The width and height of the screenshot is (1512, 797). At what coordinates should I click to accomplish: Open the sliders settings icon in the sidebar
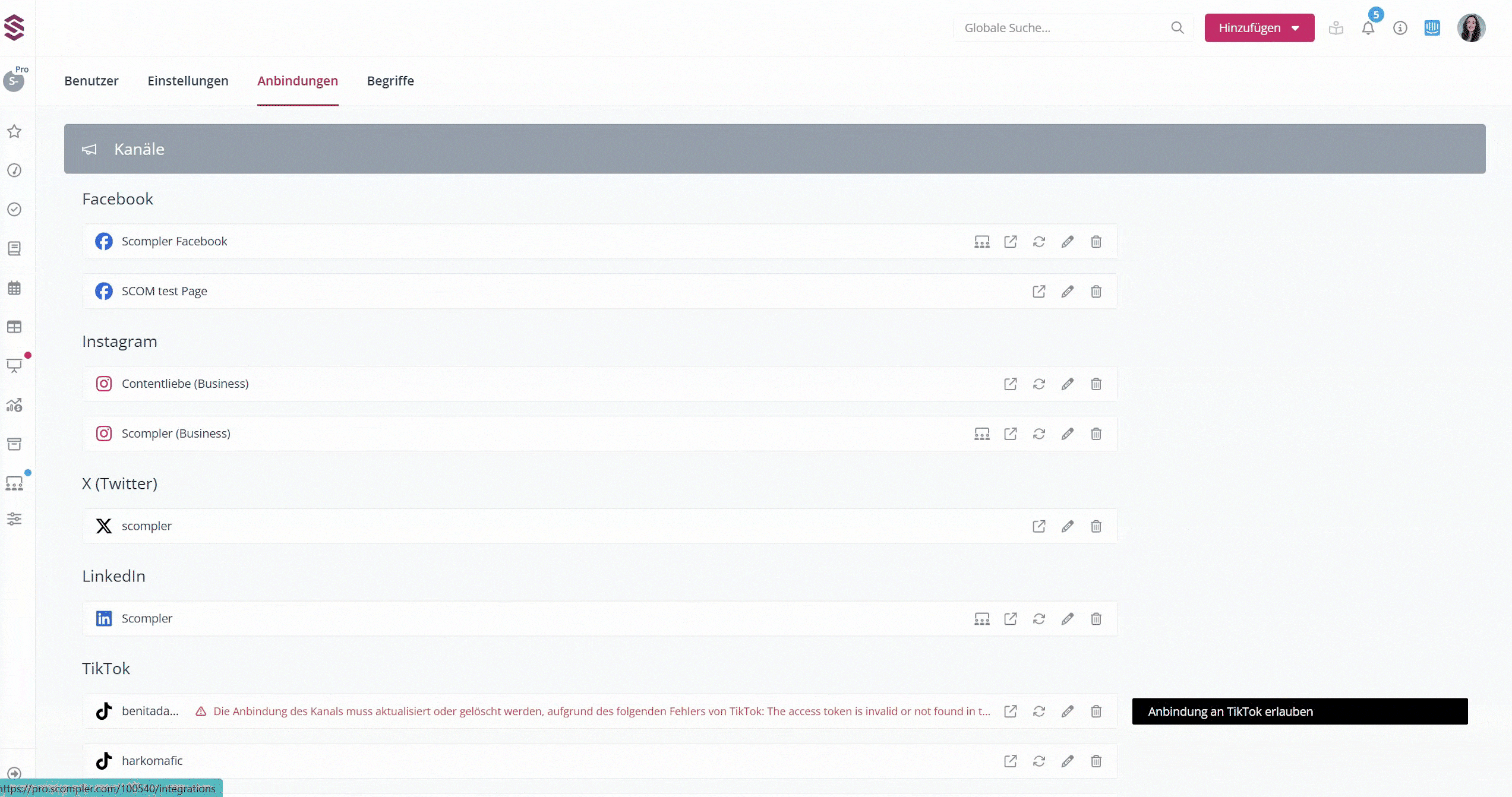(x=14, y=519)
